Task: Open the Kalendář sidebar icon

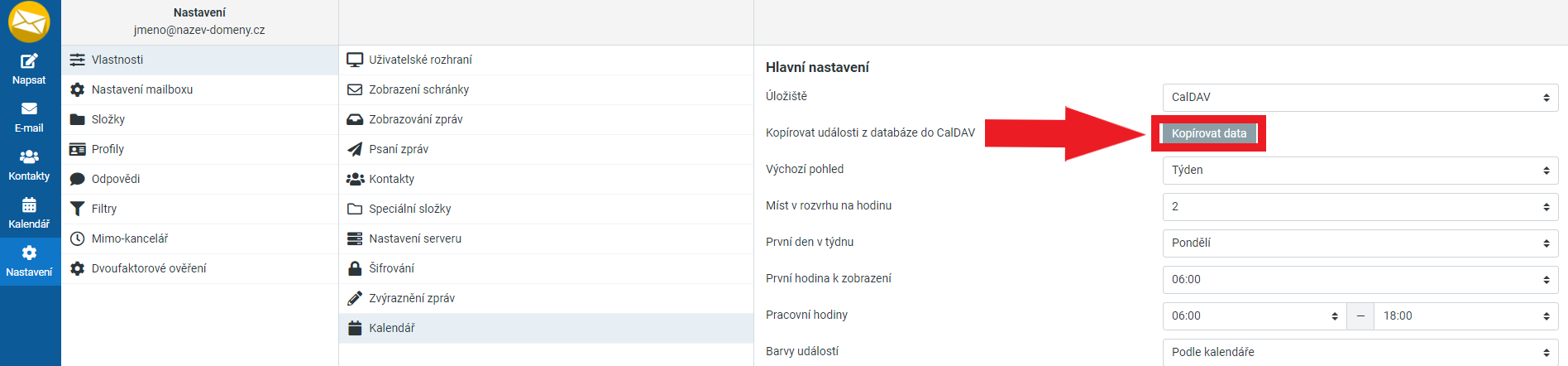Action: coord(29,205)
